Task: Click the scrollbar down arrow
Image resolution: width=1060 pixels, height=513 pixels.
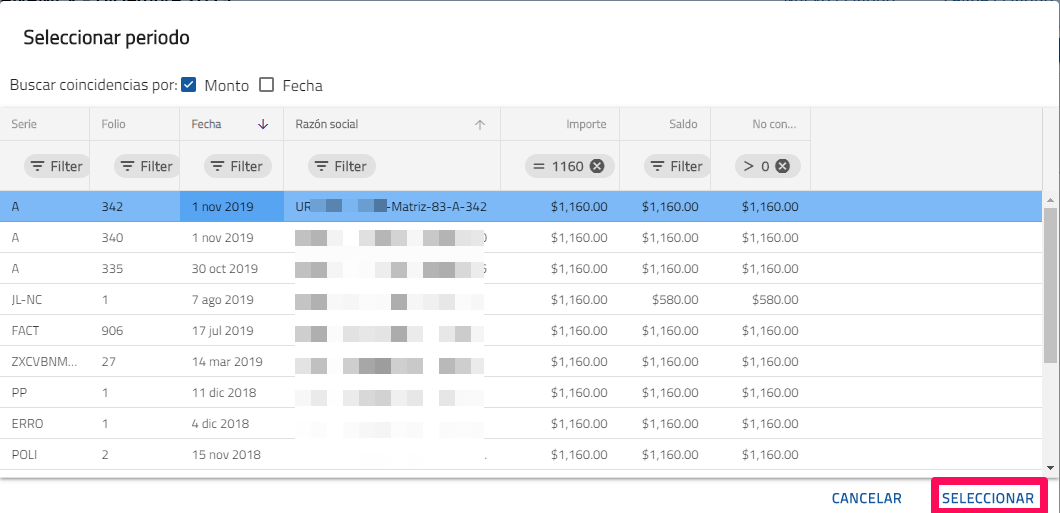Action: pos(1051,467)
